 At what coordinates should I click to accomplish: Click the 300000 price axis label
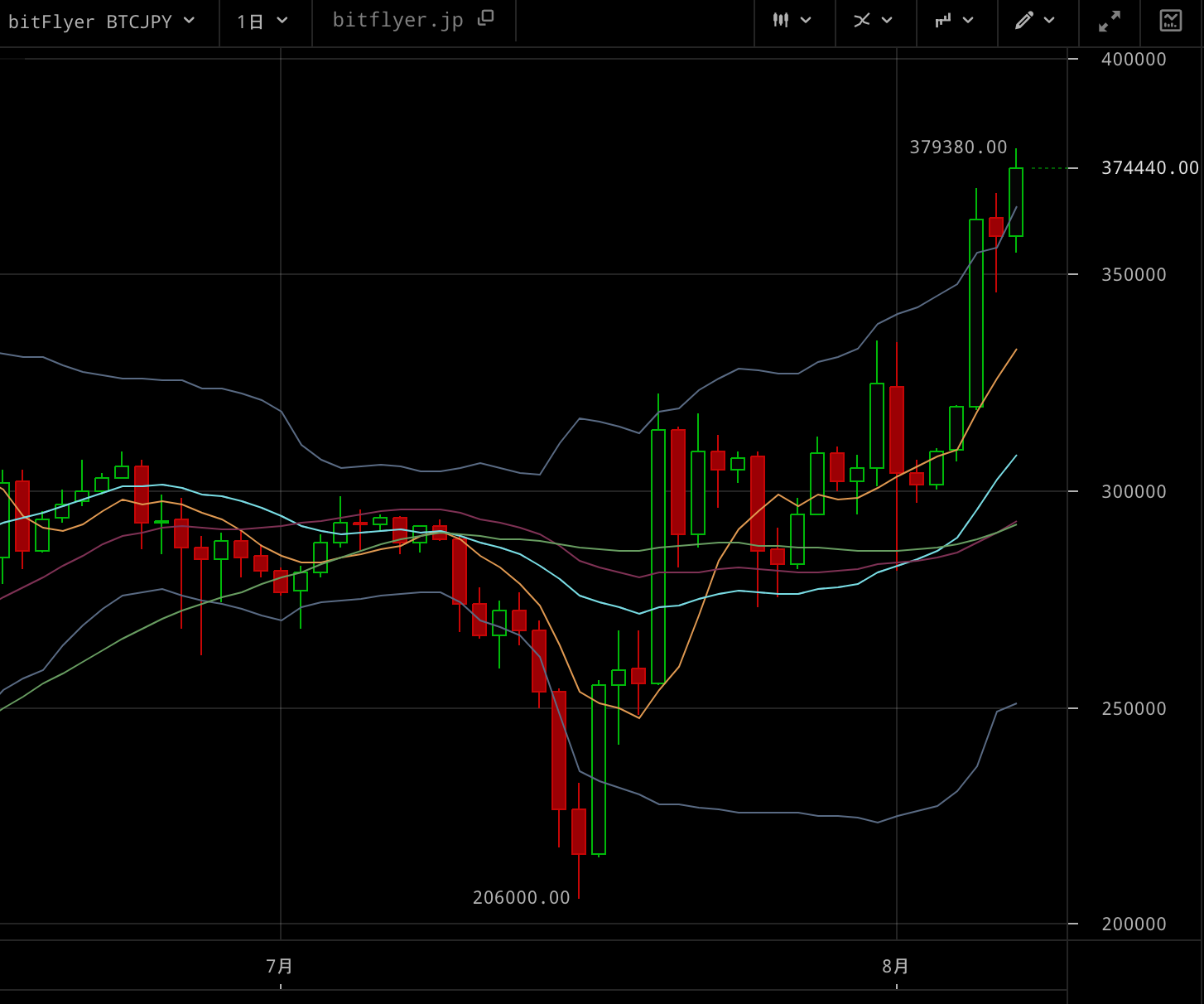click(1134, 492)
